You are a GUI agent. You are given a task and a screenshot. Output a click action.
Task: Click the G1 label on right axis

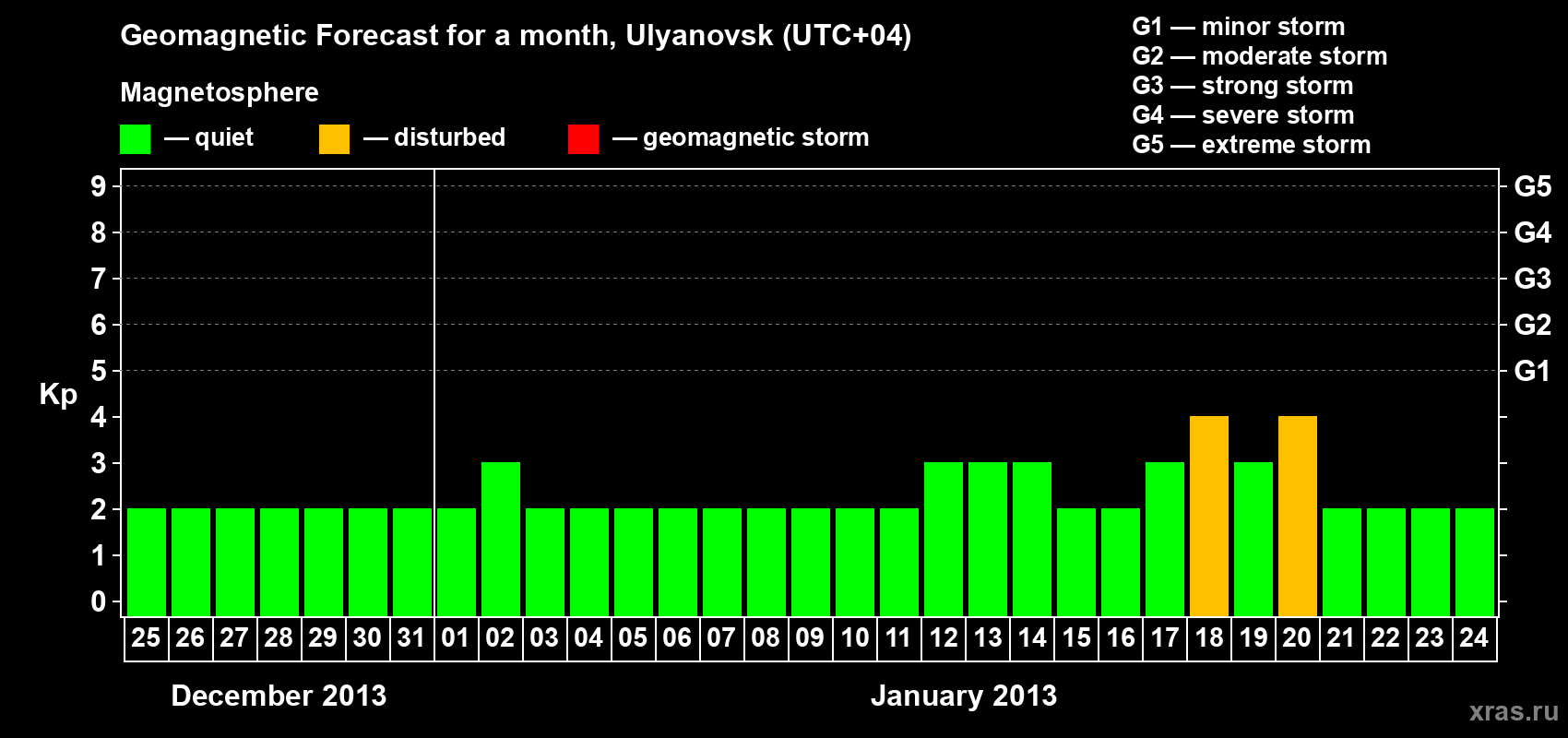tap(1533, 371)
